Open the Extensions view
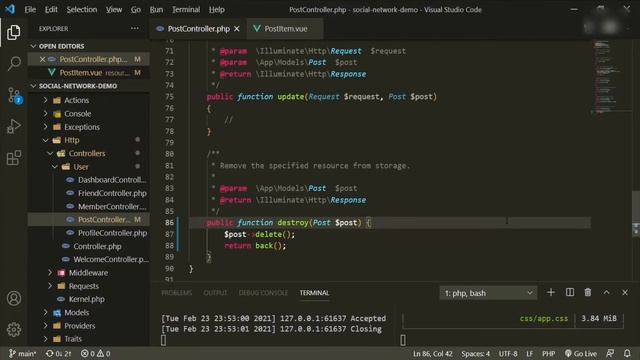The image size is (640, 360). (x=13, y=158)
